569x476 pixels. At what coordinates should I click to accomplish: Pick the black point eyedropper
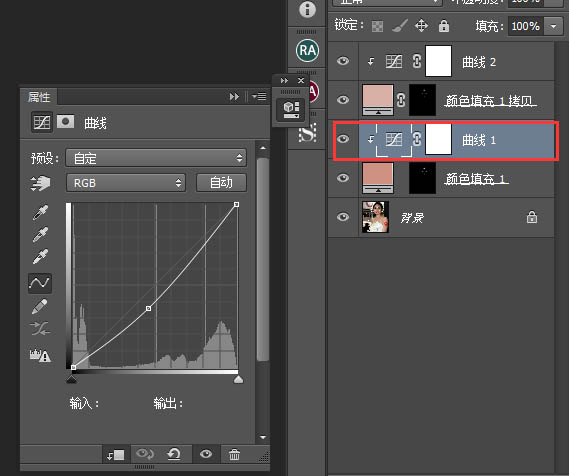click(x=40, y=213)
